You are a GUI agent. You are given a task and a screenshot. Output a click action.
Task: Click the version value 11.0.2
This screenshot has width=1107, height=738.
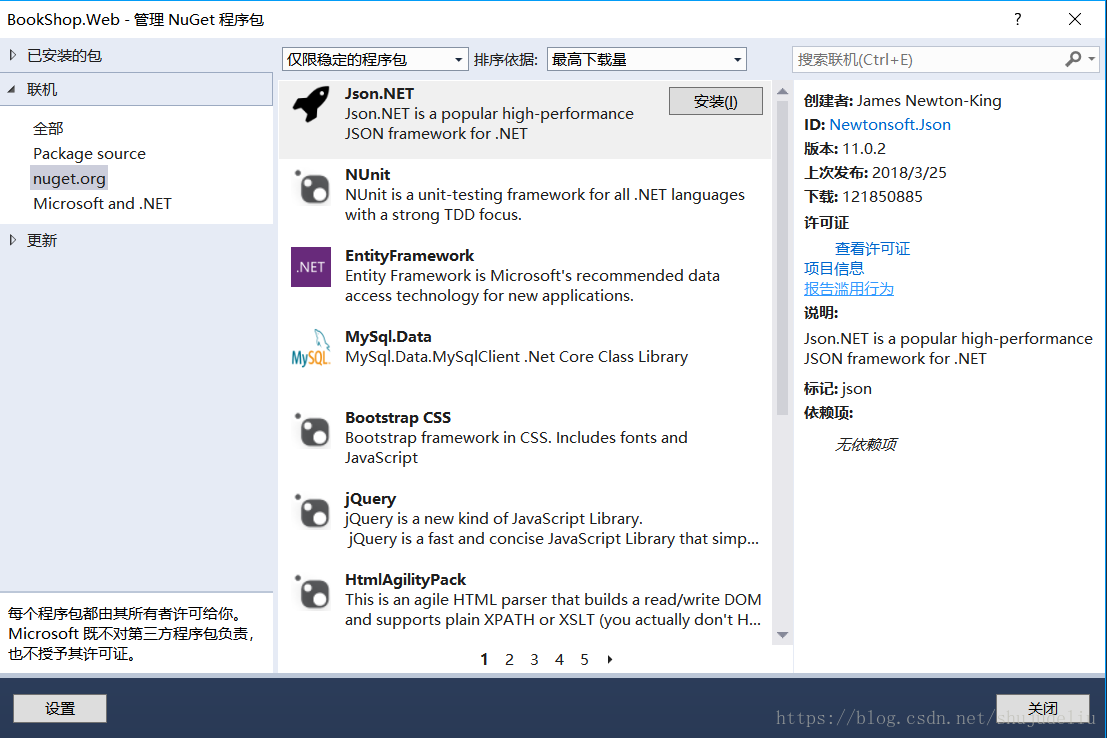[x=864, y=149]
